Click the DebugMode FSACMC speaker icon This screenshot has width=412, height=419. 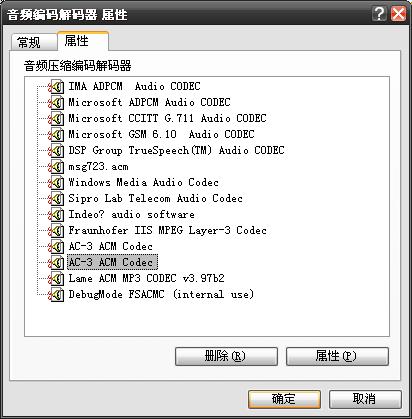(56, 295)
